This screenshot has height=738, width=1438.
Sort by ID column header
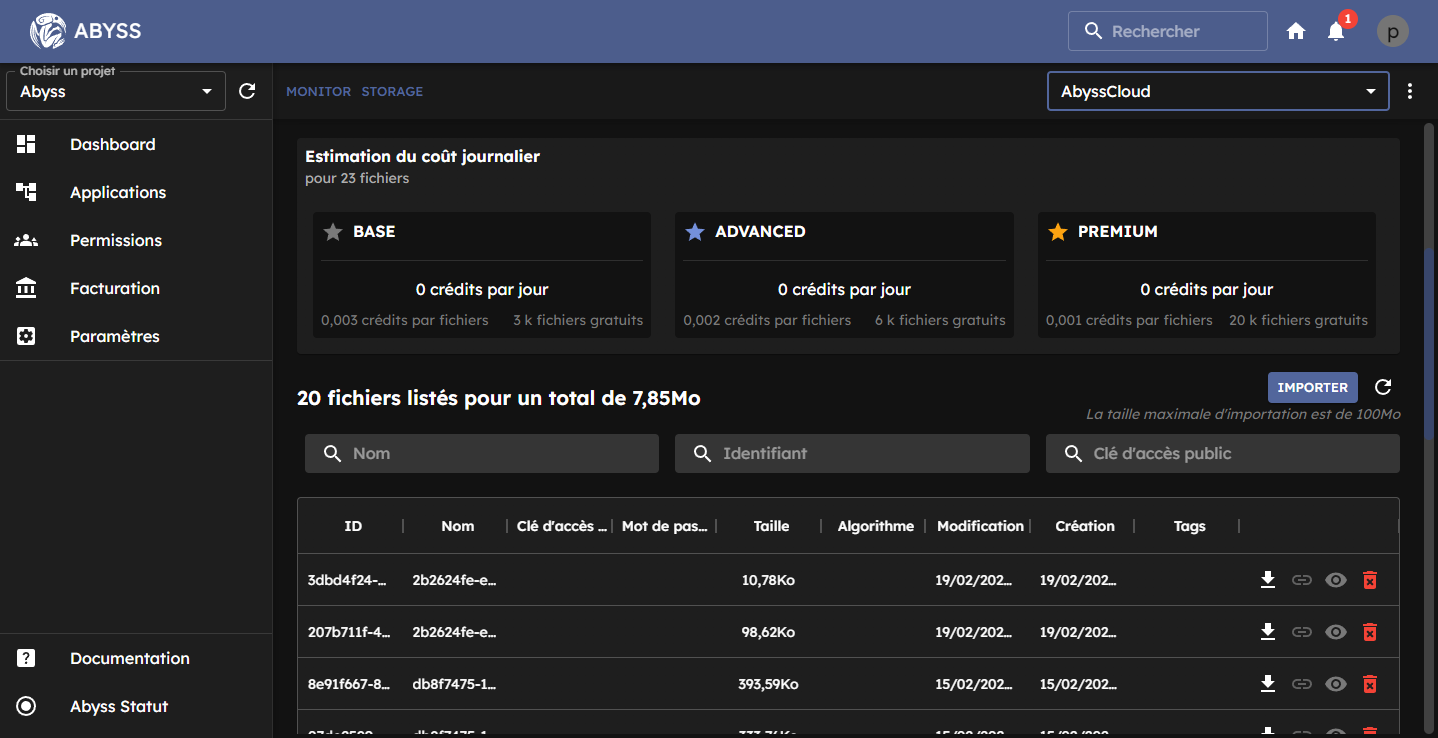(353, 526)
